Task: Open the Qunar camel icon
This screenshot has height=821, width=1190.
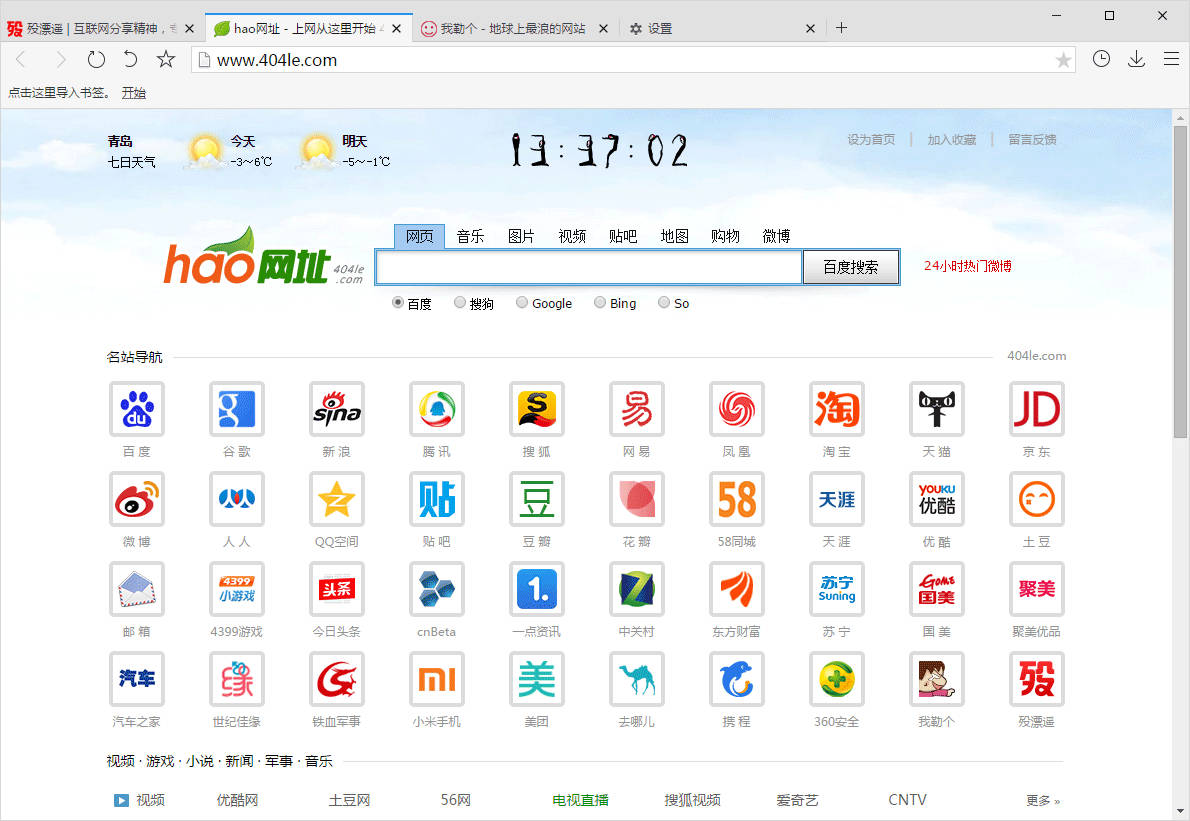Action: [x=637, y=679]
